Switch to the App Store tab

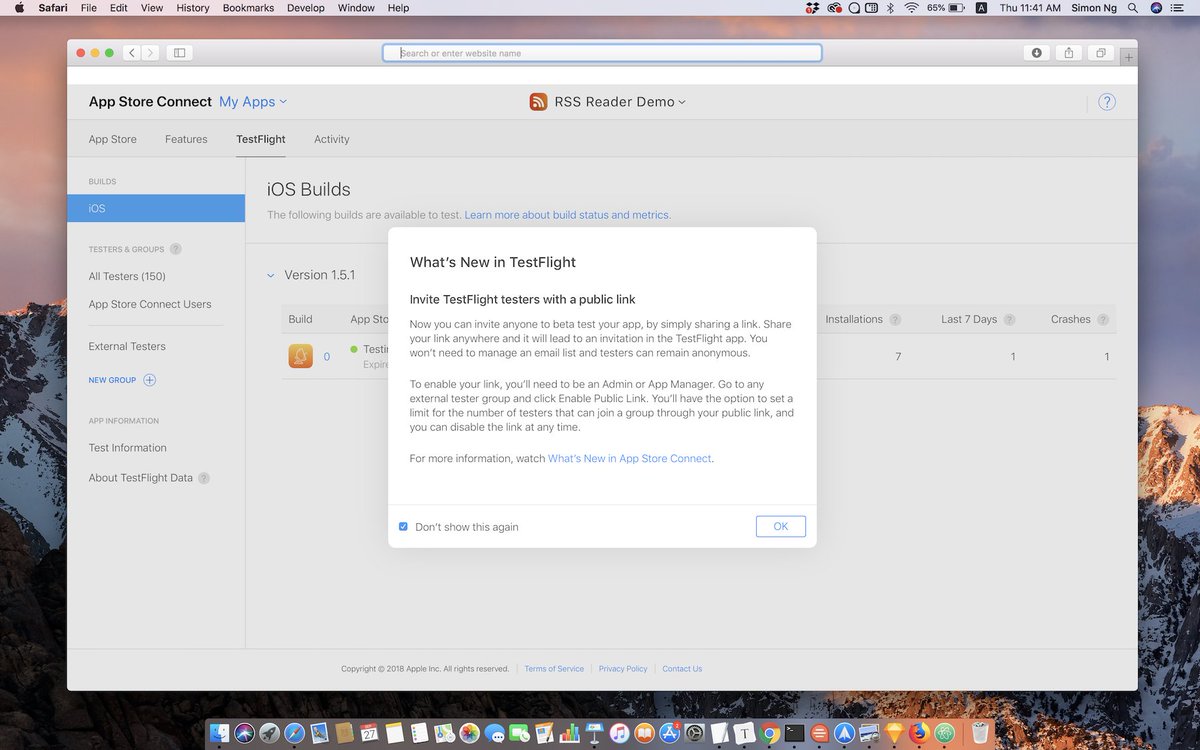click(x=113, y=139)
